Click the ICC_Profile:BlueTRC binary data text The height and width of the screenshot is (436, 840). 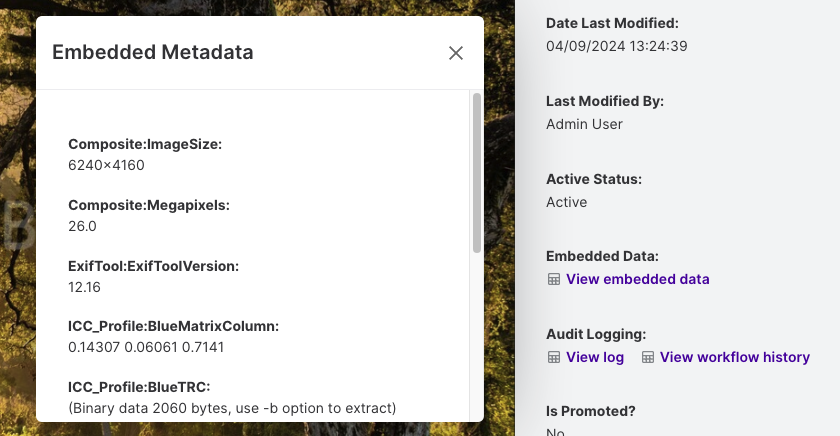point(232,408)
